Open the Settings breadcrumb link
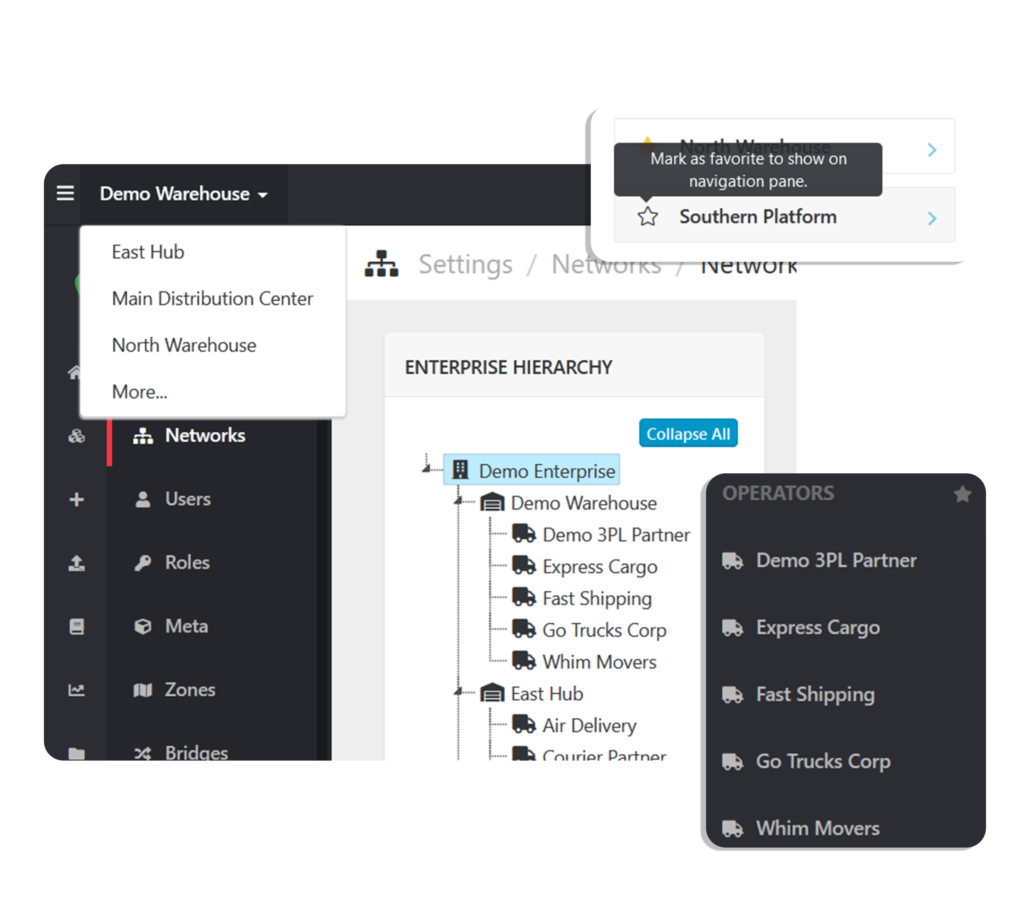Viewport: 1024px width, 913px height. click(x=465, y=264)
